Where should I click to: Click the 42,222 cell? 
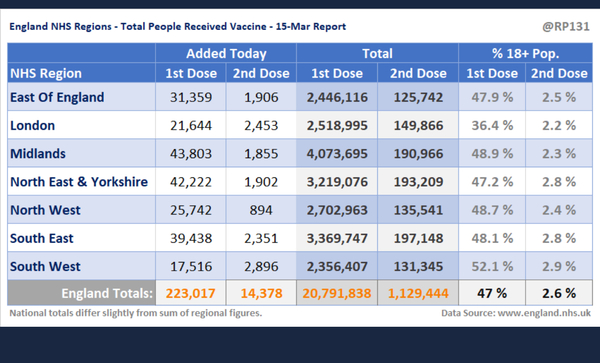point(191,182)
